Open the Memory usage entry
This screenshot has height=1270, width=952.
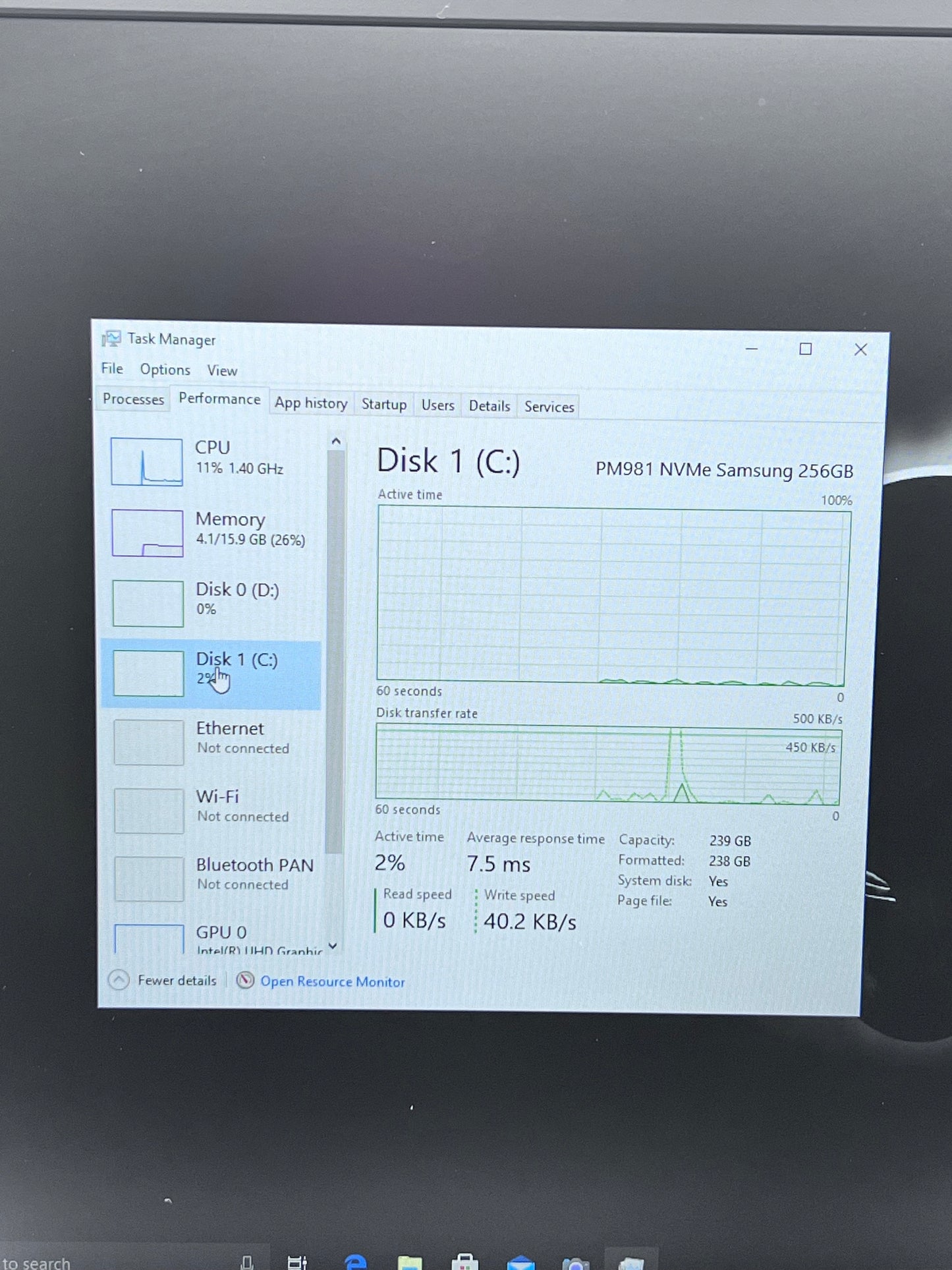211,533
